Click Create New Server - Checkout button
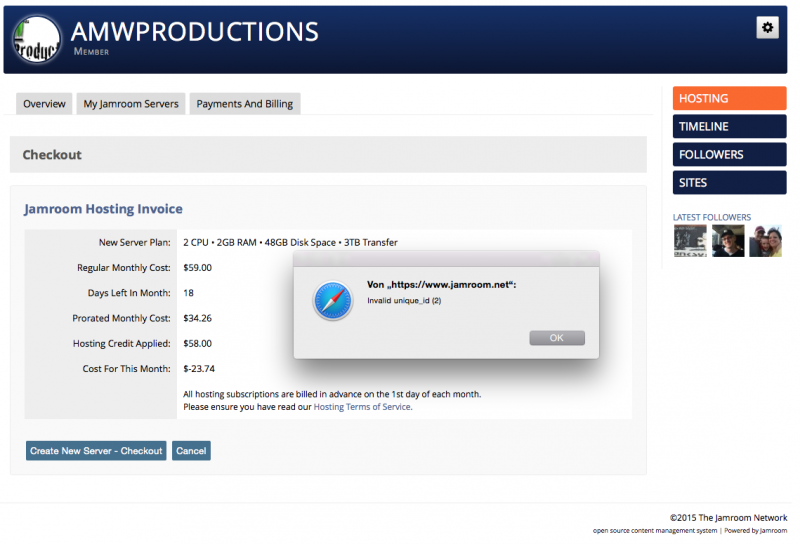 coord(96,451)
